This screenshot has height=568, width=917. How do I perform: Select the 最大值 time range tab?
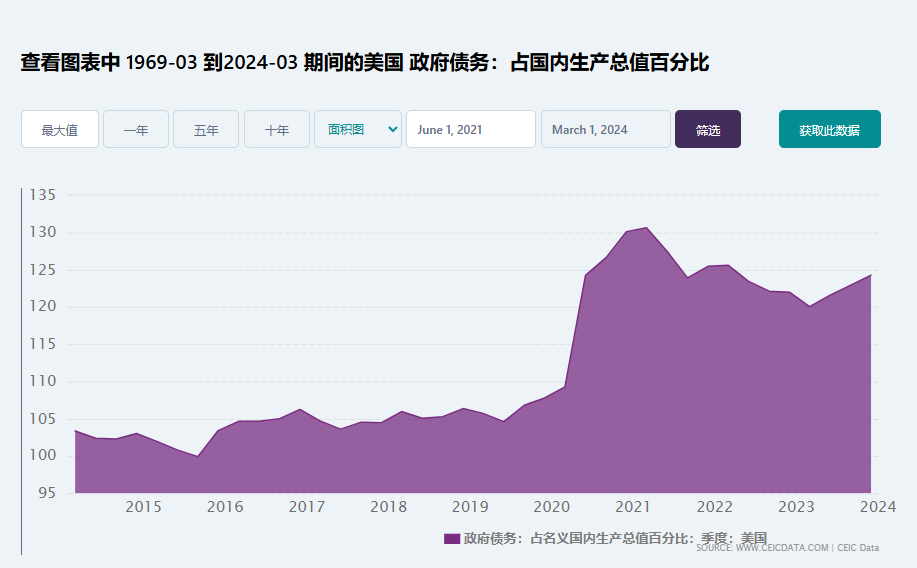point(60,130)
